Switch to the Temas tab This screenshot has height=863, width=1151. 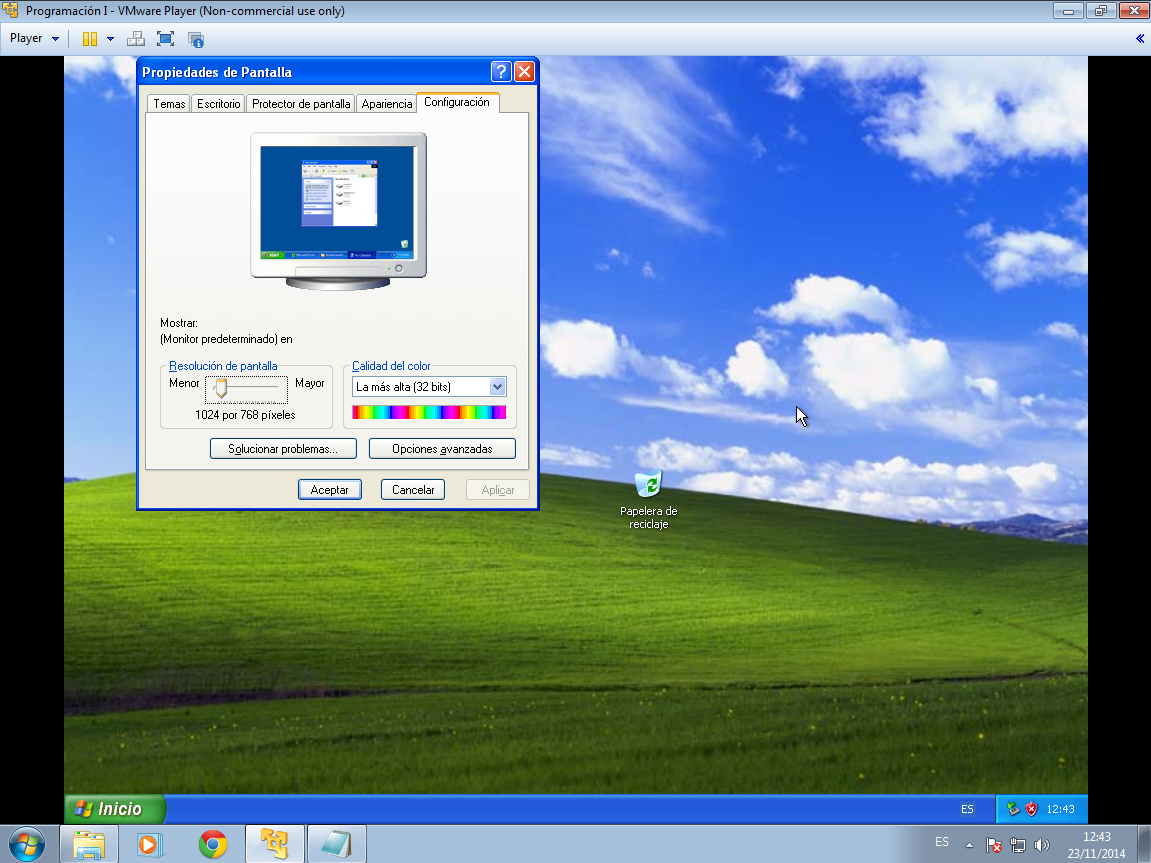pos(169,103)
